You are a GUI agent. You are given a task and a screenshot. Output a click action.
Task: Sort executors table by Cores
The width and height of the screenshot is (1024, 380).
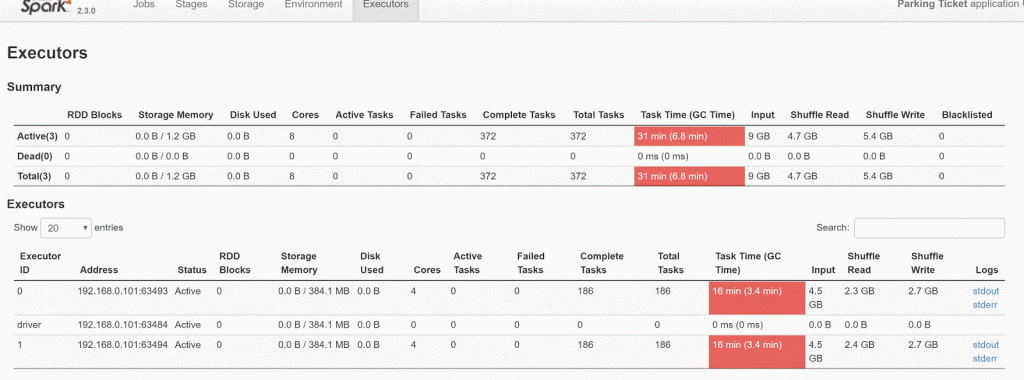pos(426,270)
